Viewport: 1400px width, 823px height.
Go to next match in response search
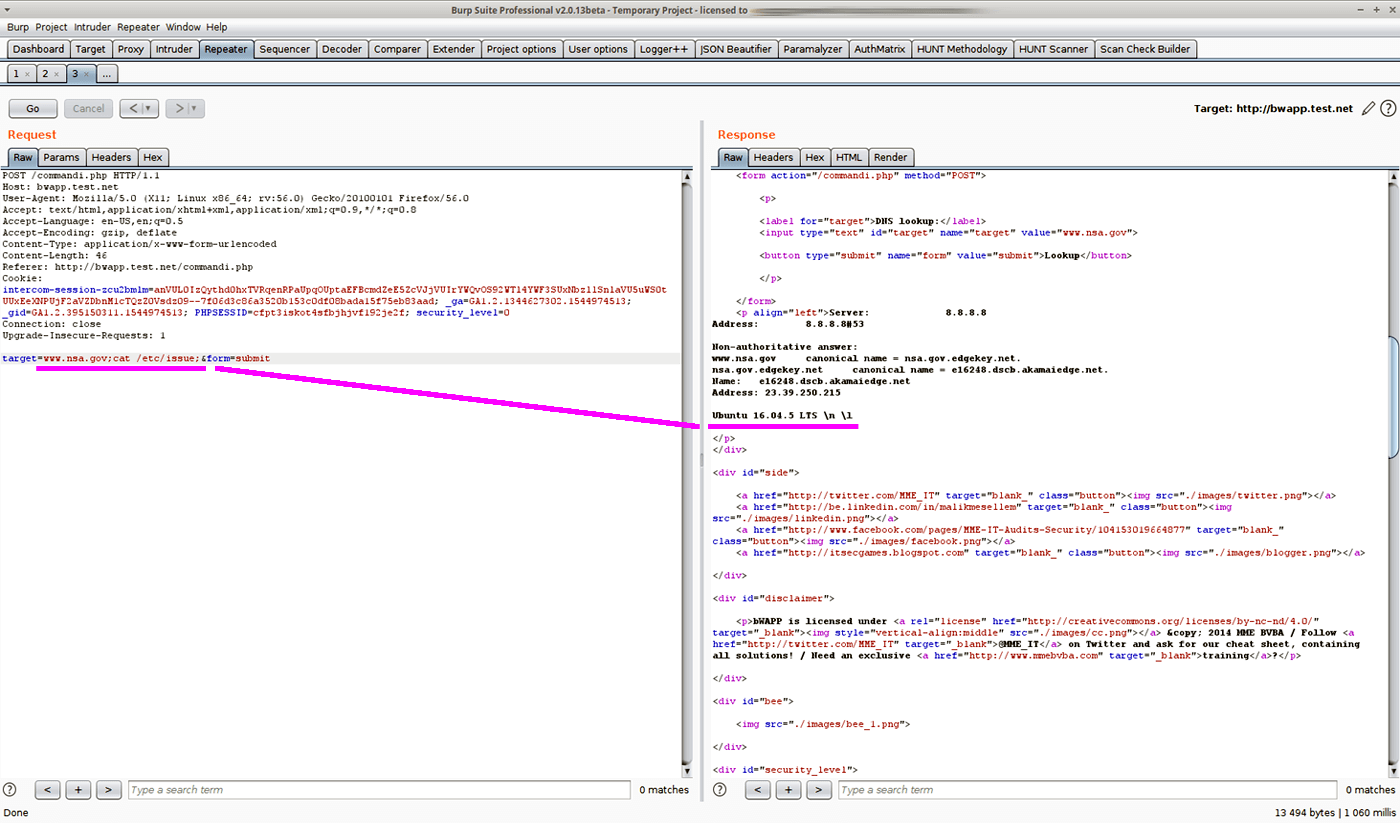pos(819,790)
